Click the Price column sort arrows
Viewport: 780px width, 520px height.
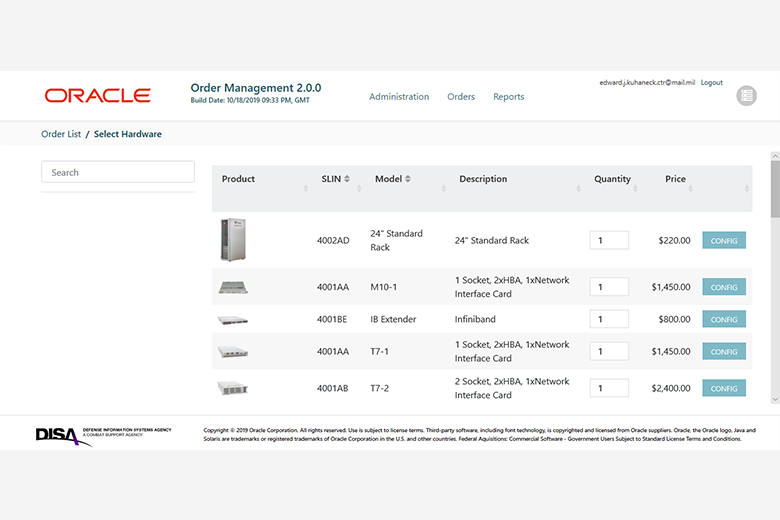(690, 189)
